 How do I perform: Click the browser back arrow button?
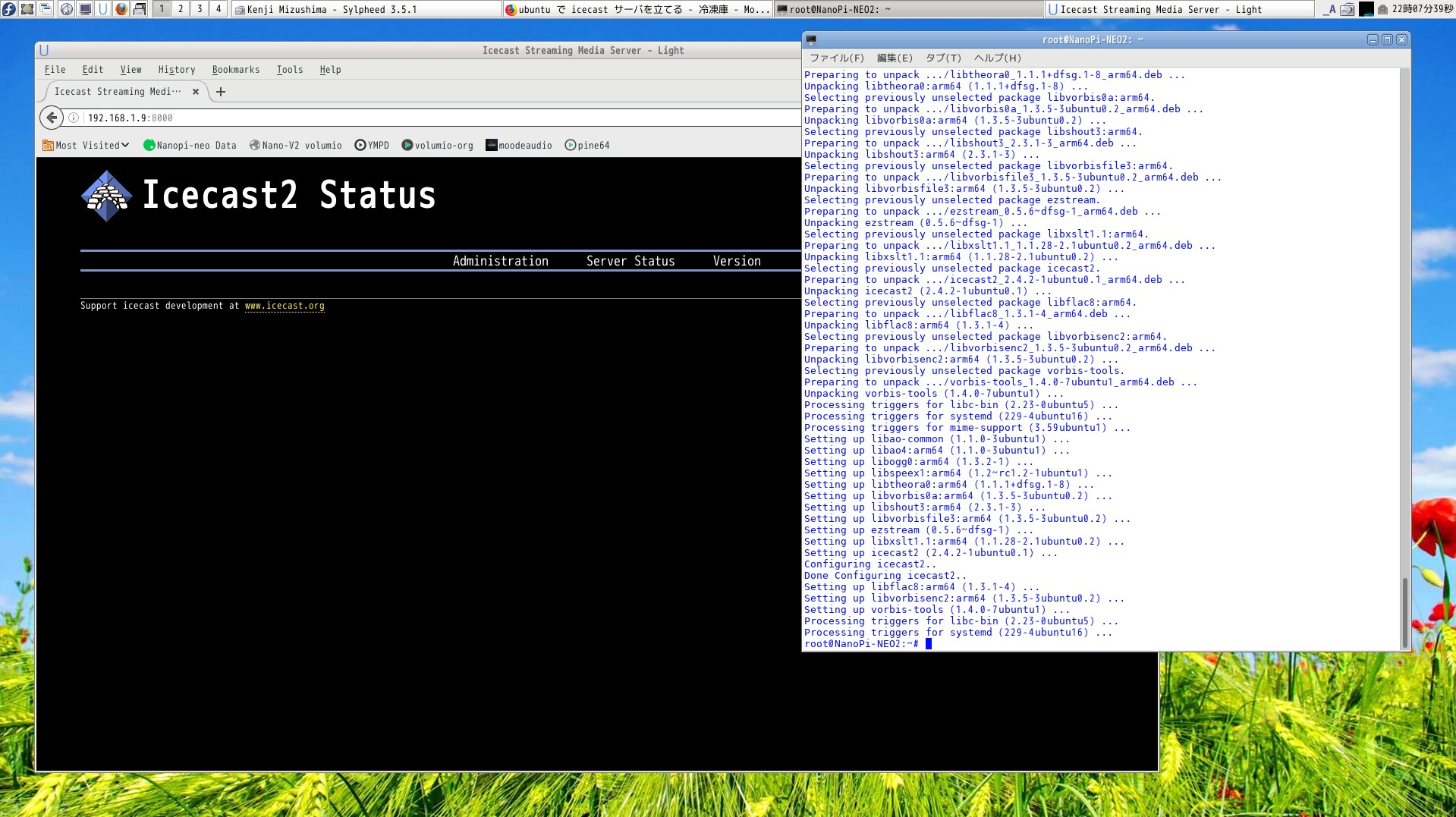point(52,118)
